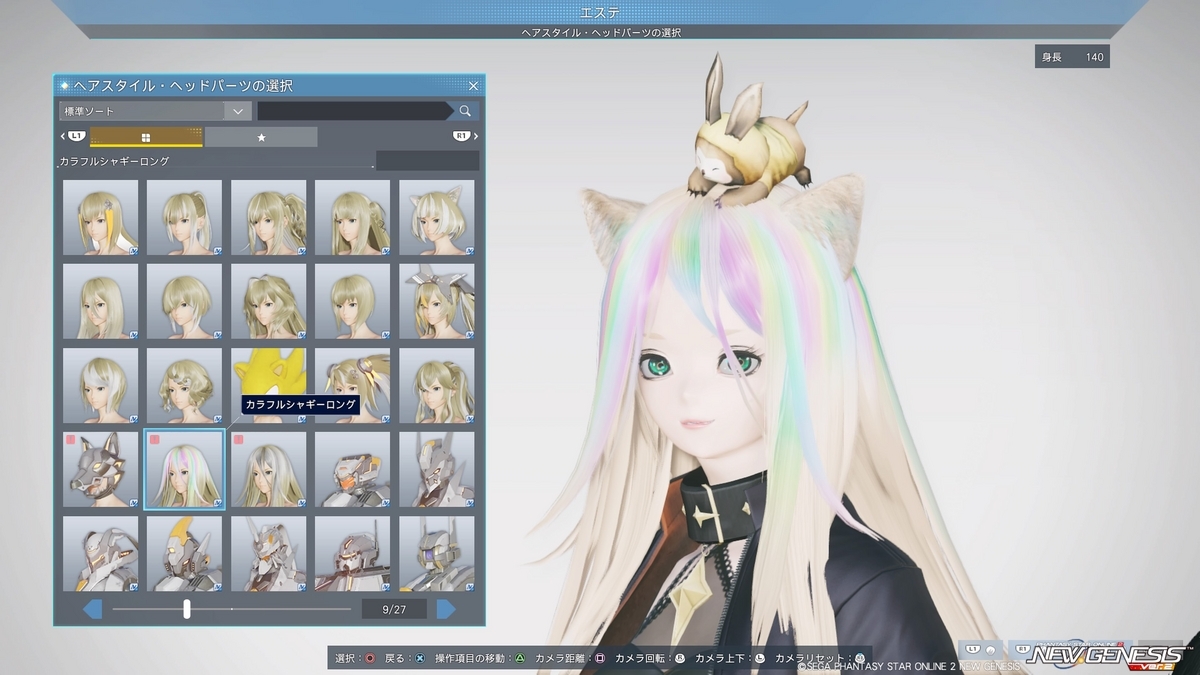
Task: Click the カメラ上下 stick icon hint
Action: (730, 658)
